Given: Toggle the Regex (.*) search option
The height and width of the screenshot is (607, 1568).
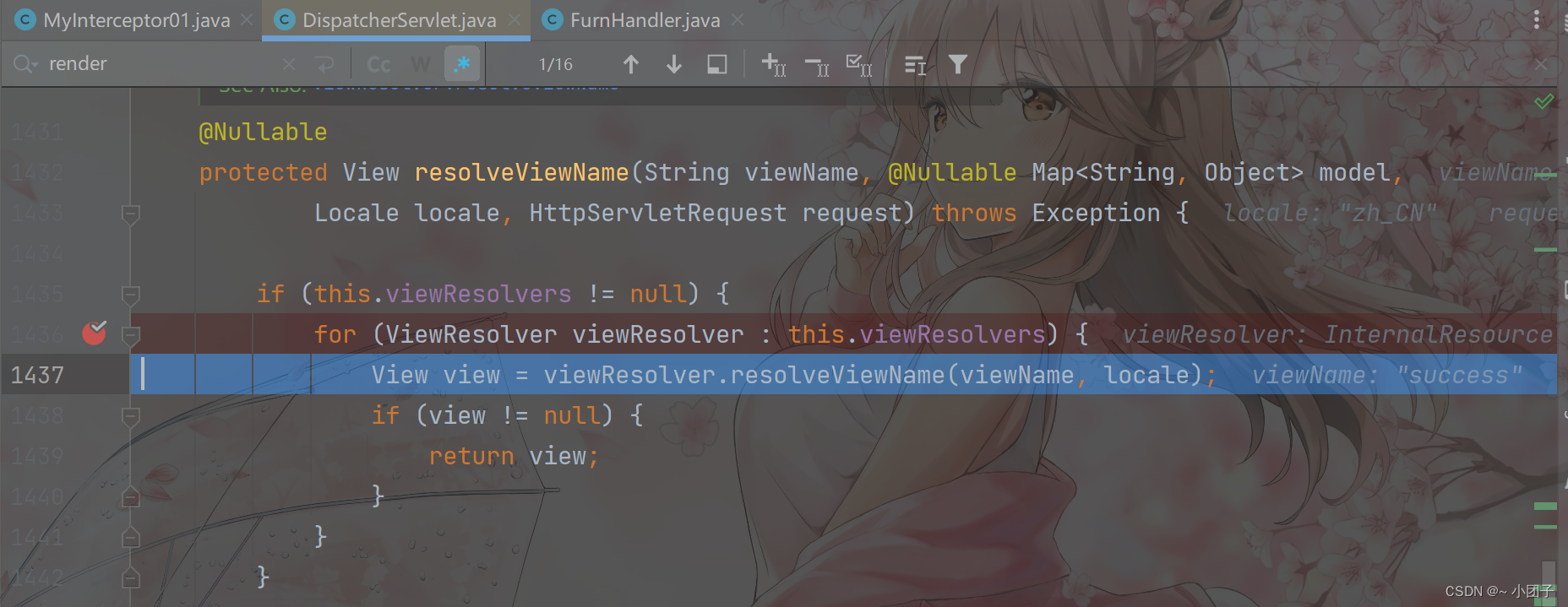Looking at the screenshot, I should click(x=462, y=64).
